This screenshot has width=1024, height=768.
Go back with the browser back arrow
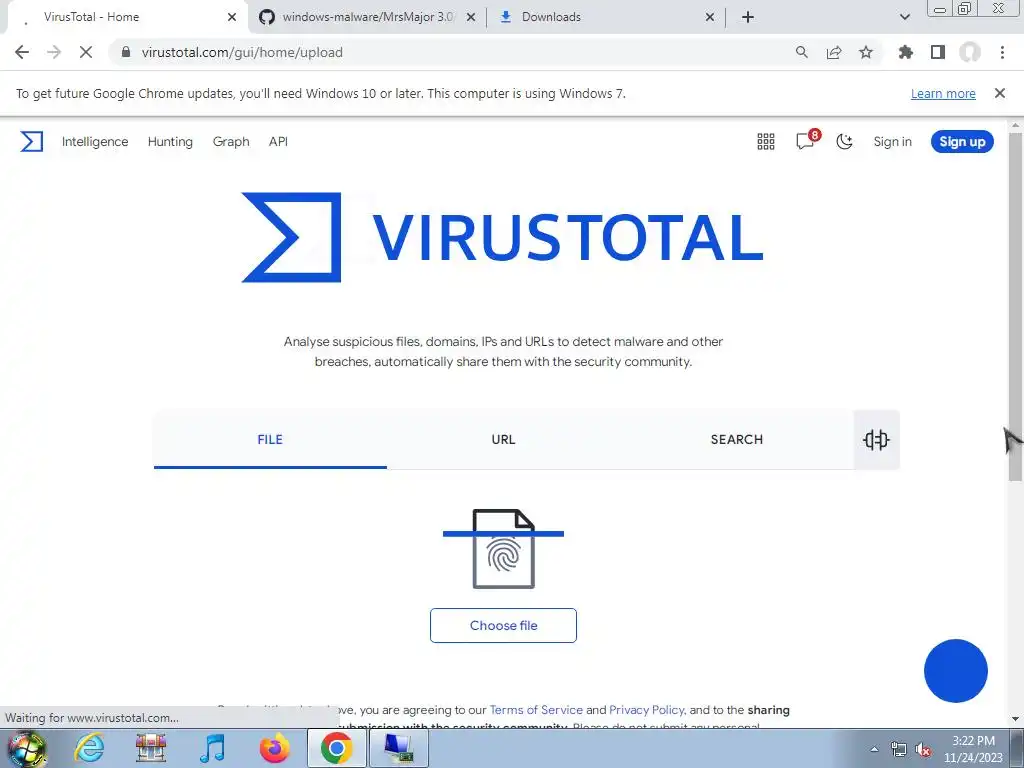coord(22,52)
